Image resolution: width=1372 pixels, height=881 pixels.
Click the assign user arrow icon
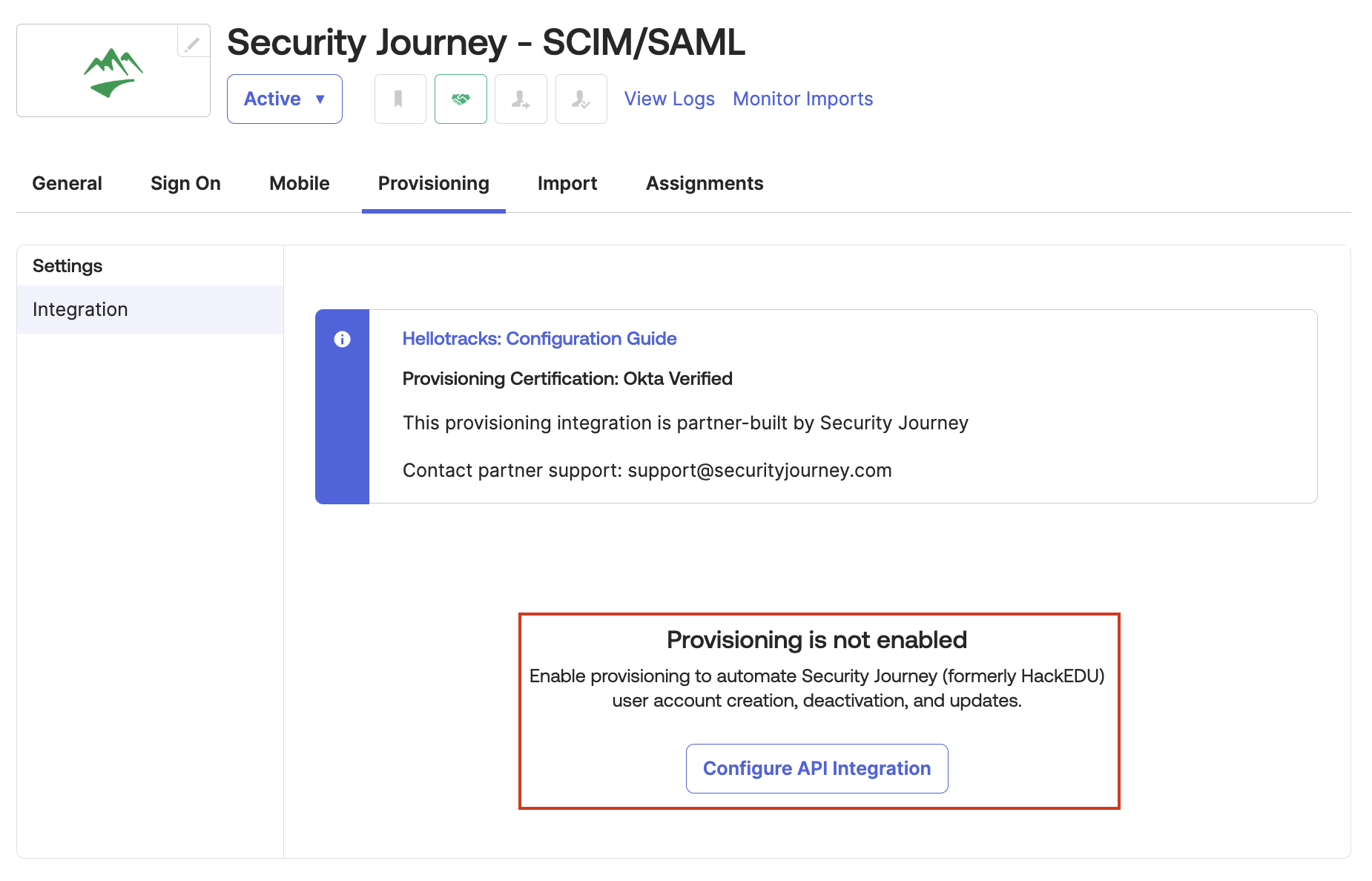coord(521,99)
